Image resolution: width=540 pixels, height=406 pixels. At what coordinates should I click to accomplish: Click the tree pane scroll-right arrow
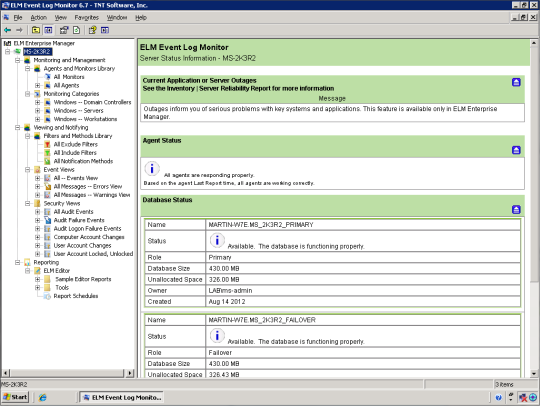click(130, 373)
